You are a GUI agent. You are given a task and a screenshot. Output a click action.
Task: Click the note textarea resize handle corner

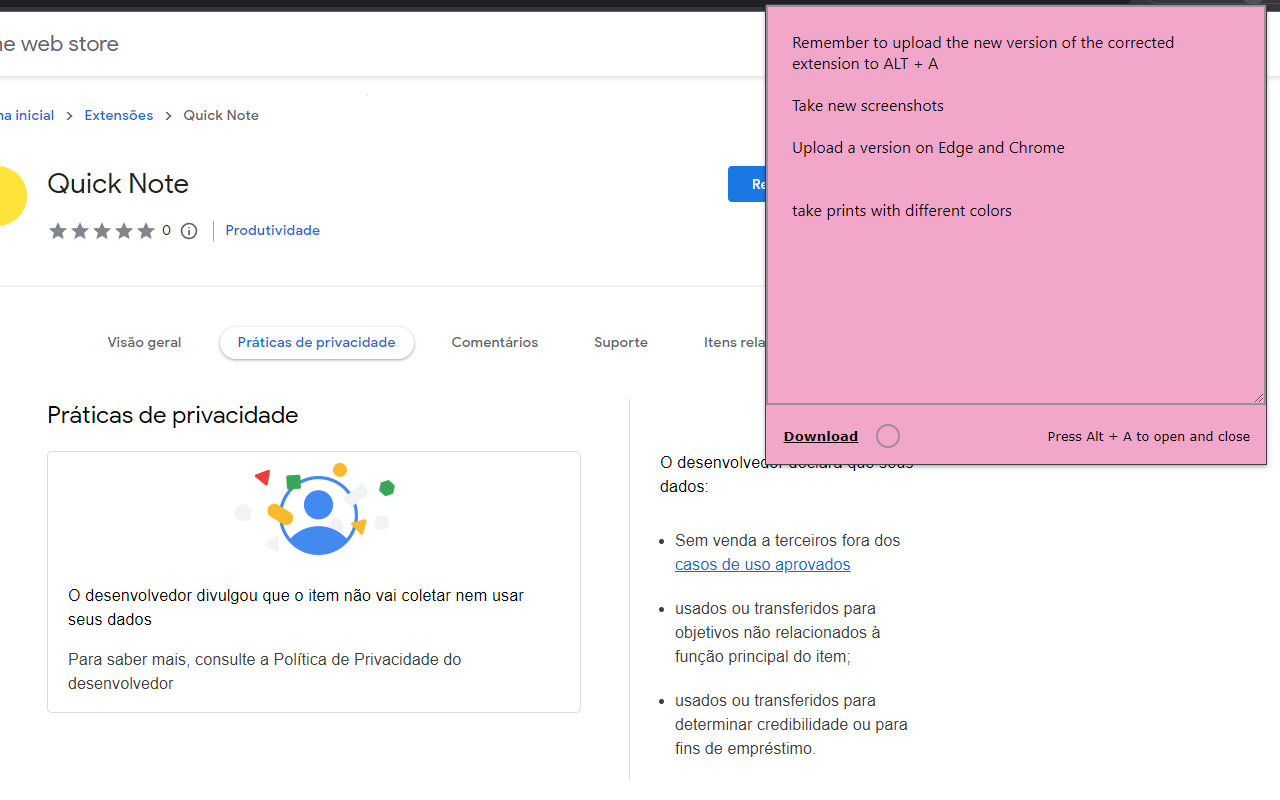click(x=1258, y=397)
